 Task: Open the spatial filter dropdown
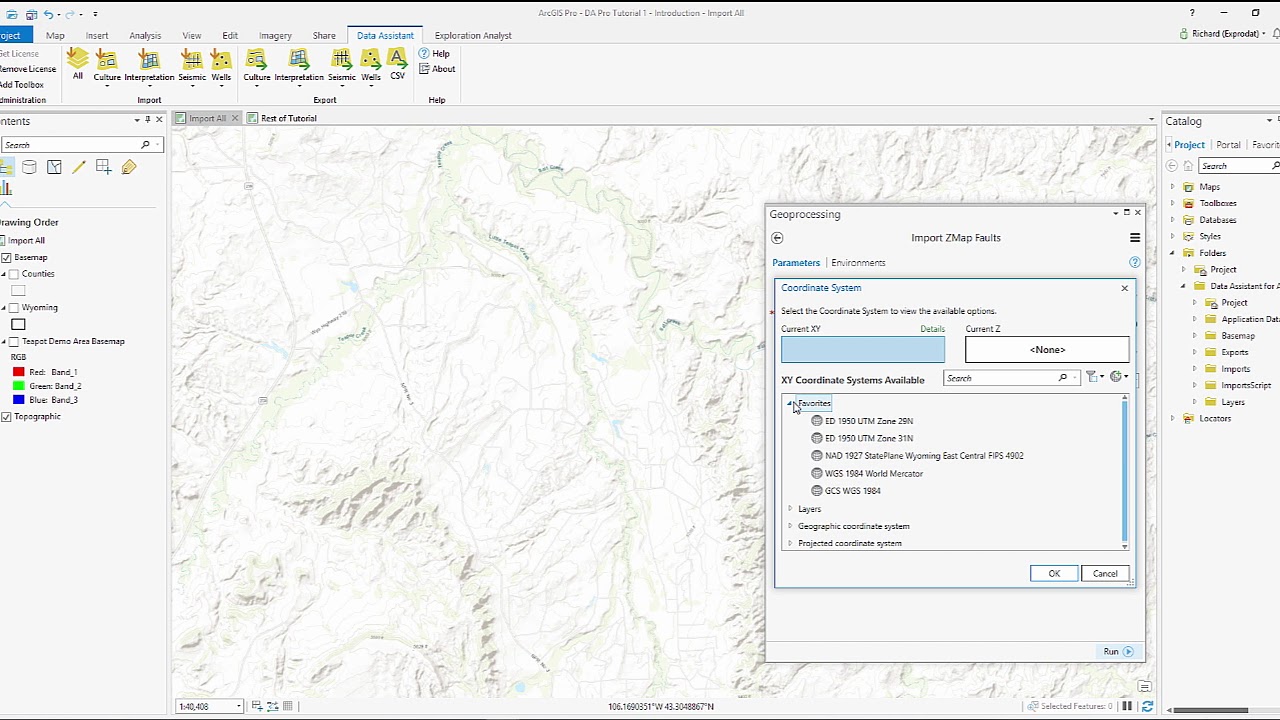pos(1095,377)
